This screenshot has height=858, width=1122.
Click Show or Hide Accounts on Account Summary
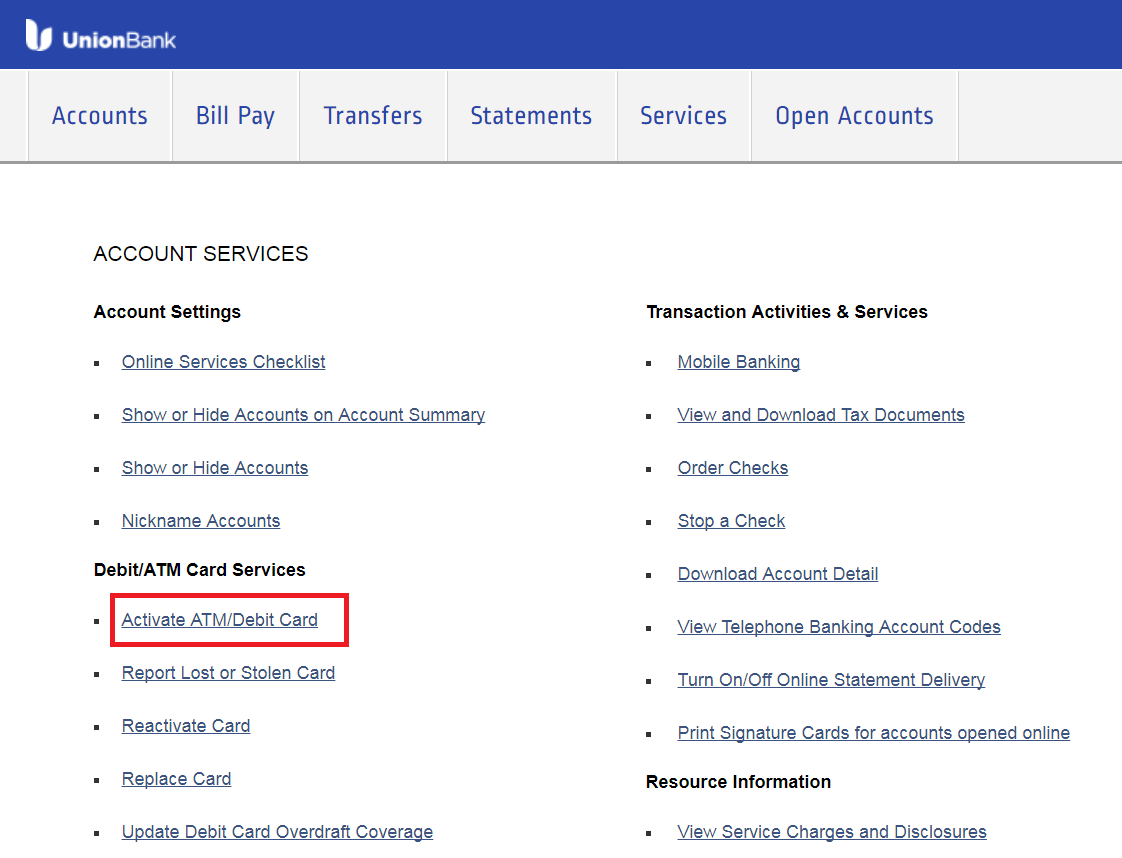tap(303, 415)
